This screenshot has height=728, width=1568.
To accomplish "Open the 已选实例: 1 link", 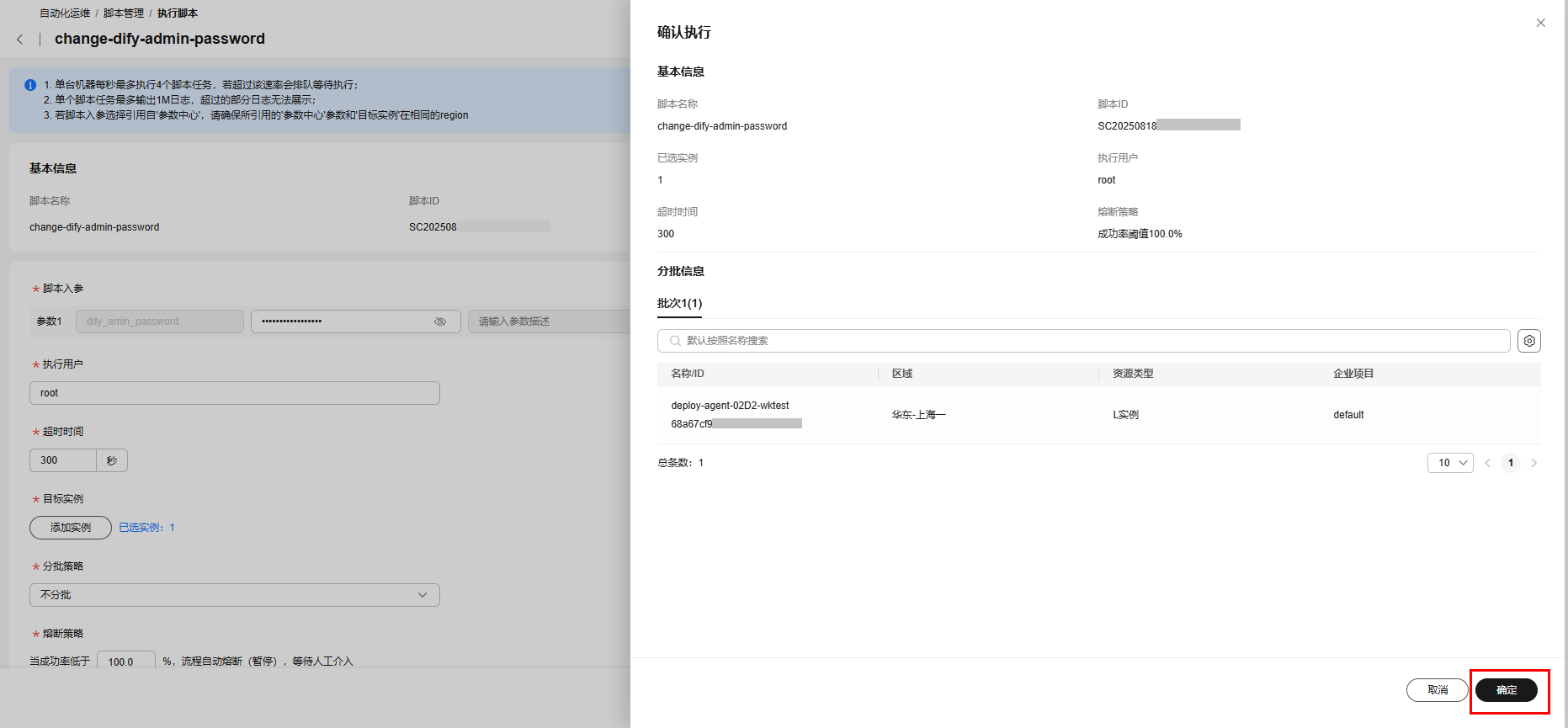I will tap(146, 528).
